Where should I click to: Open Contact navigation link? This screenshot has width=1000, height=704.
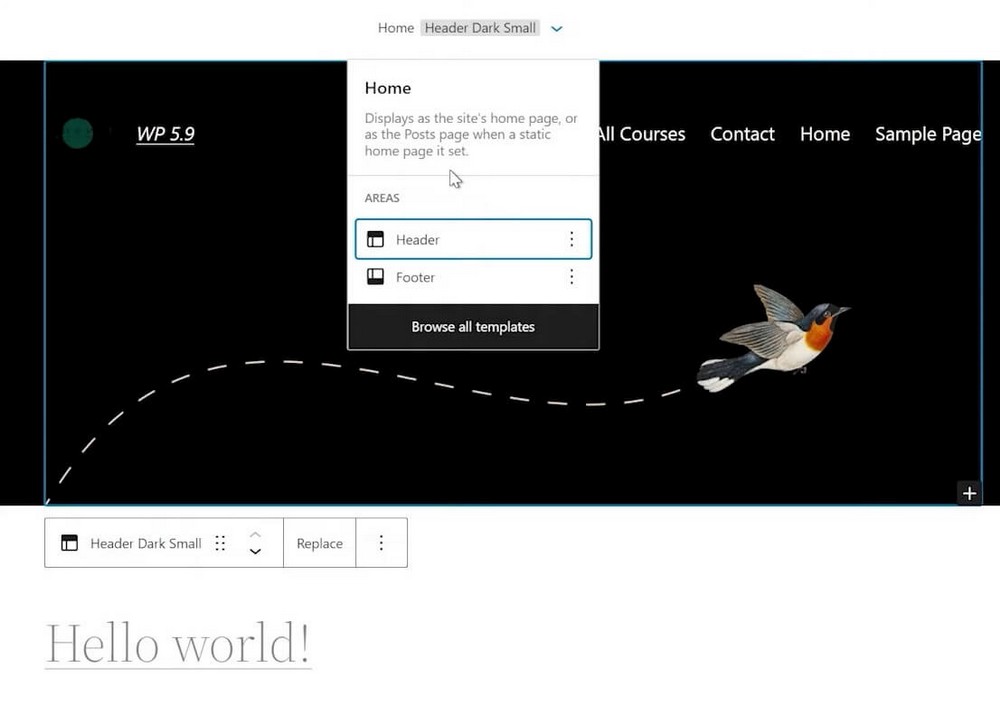(x=742, y=134)
